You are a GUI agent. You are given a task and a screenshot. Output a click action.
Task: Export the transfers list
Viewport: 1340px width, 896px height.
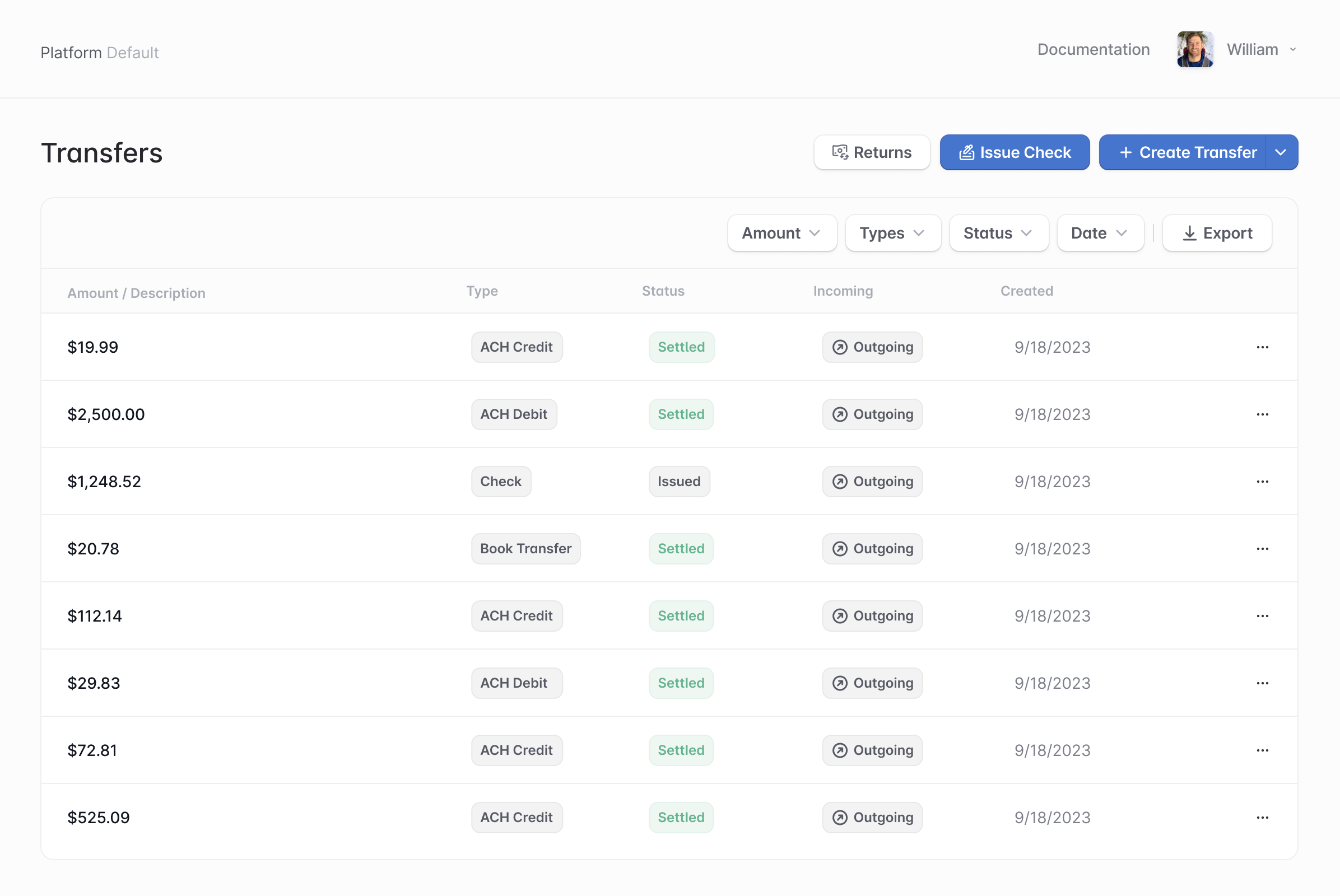tap(1217, 233)
